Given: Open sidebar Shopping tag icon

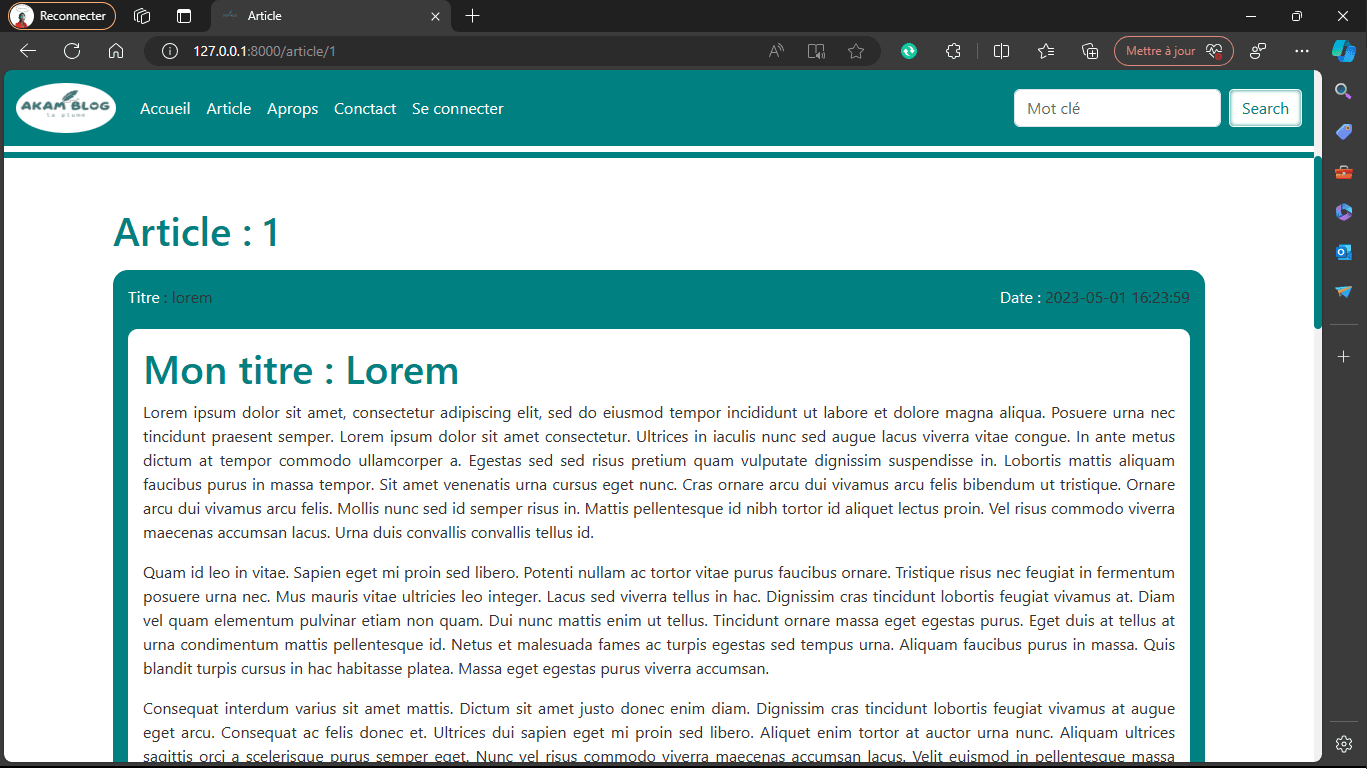Looking at the screenshot, I should click(1344, 132).
